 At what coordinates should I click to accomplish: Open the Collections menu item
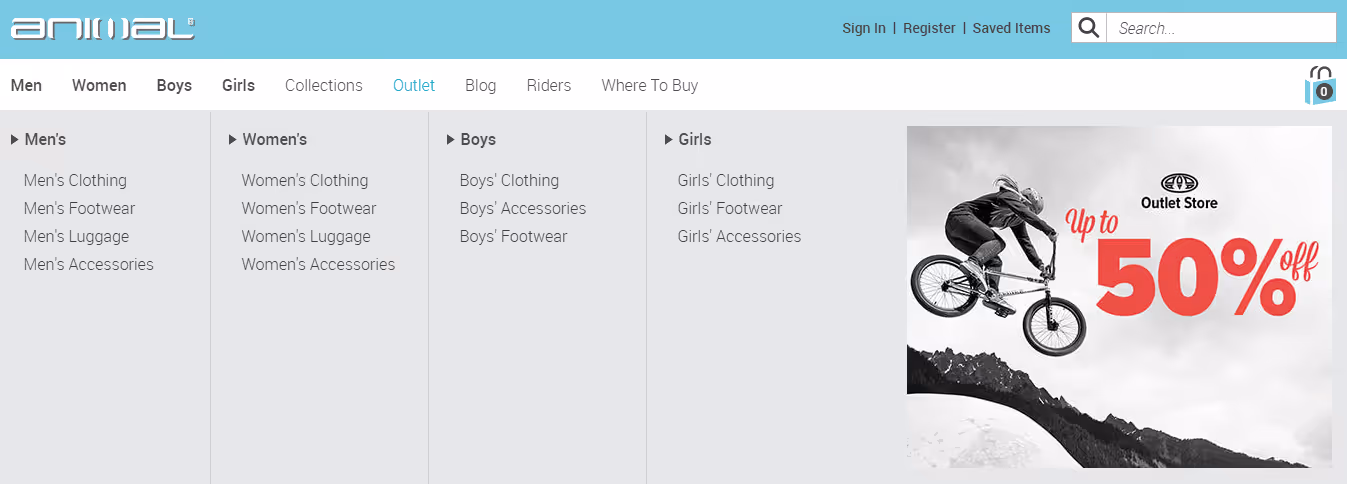[324, 85]
